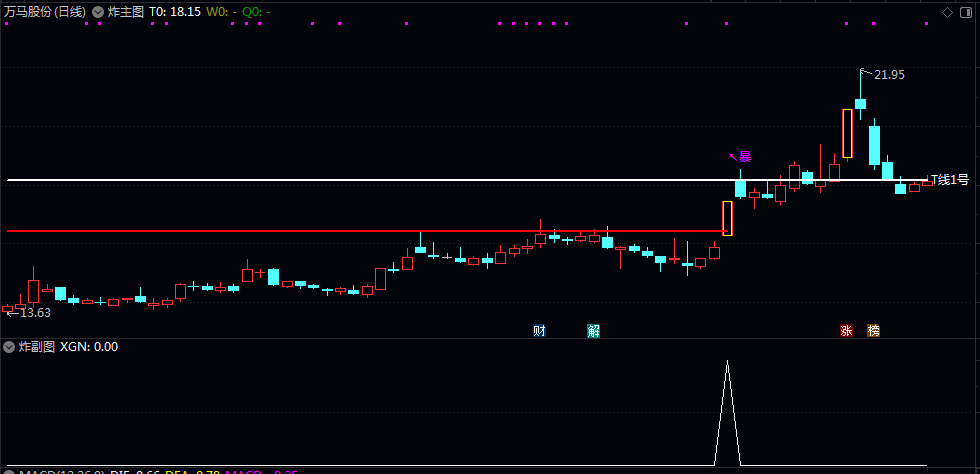This screenshot has width=980, height=474.
Task: Click the 财 info marker icon
Action: (539, 331)
